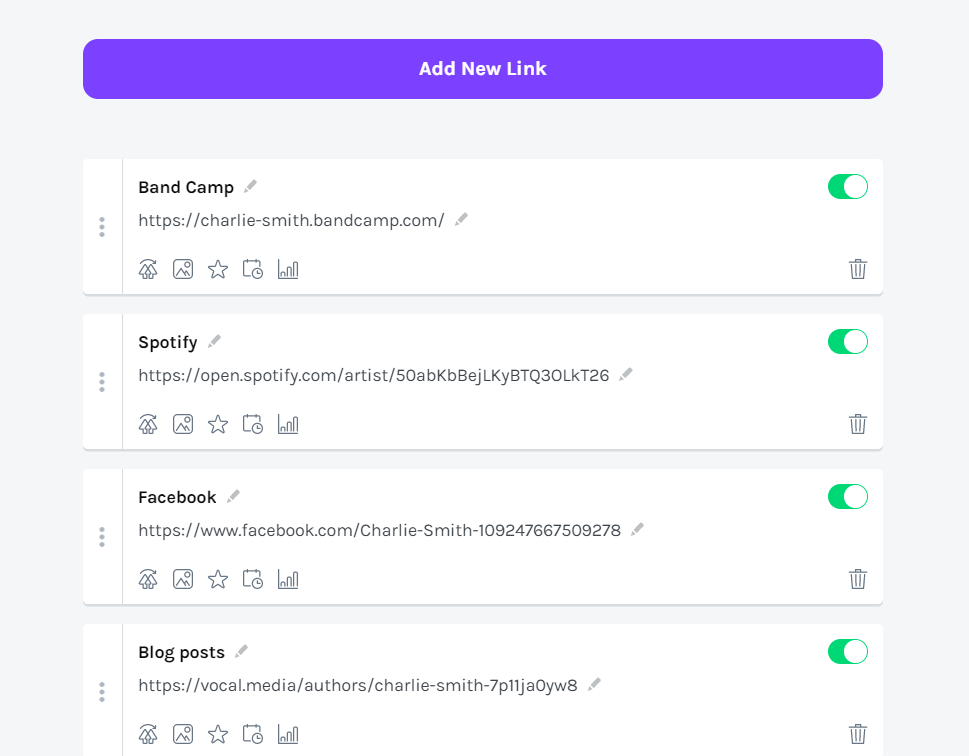Click the Facebook page URL text

pyautogui.click(x=379, y=530)
